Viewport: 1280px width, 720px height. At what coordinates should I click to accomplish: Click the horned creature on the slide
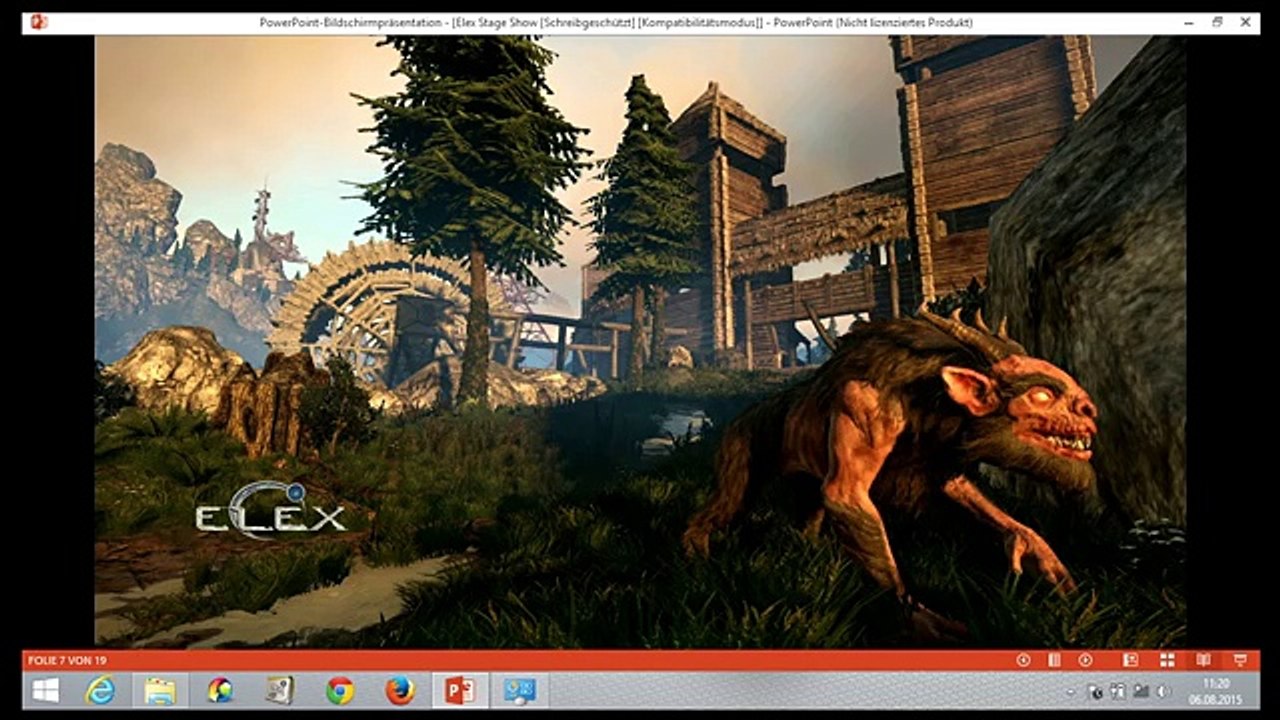(890, 470)
